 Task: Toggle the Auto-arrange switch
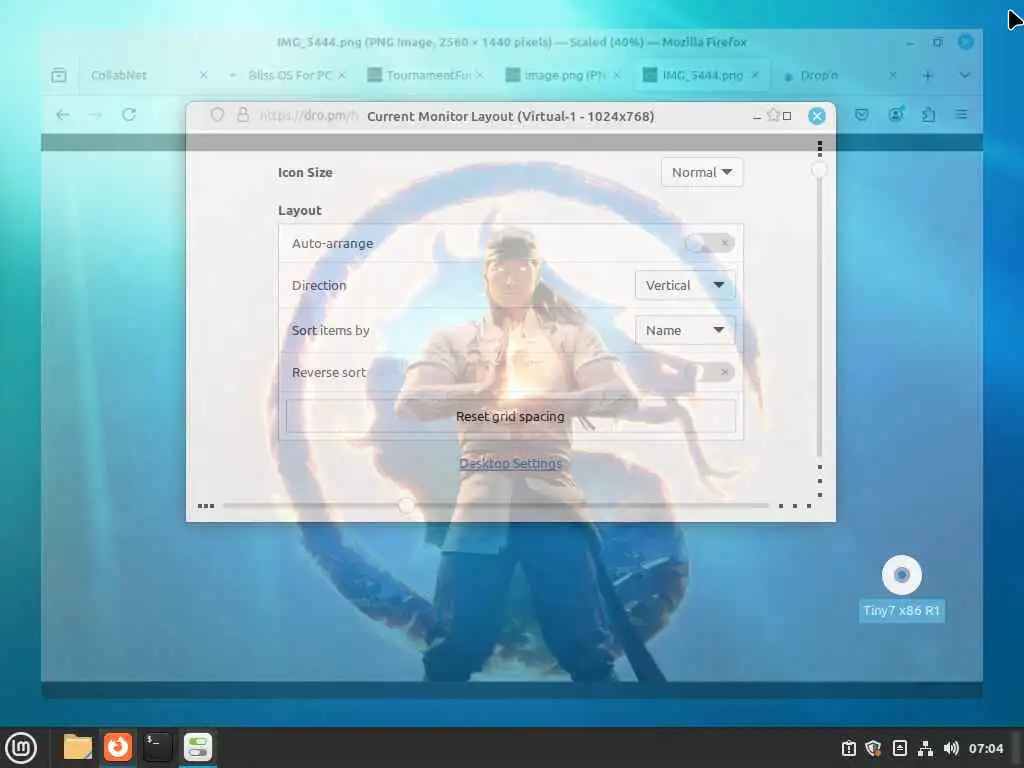click(710, 244)
